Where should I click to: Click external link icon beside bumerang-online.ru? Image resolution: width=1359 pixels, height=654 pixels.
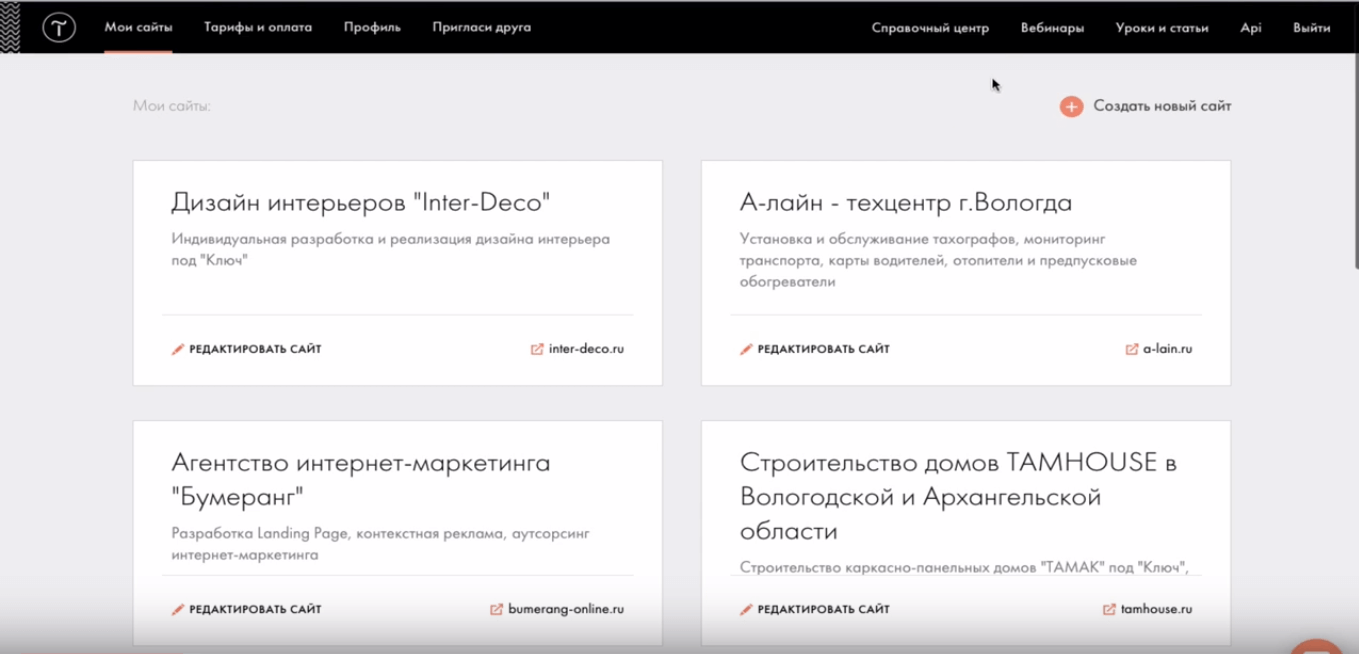[x=496, y=609]
